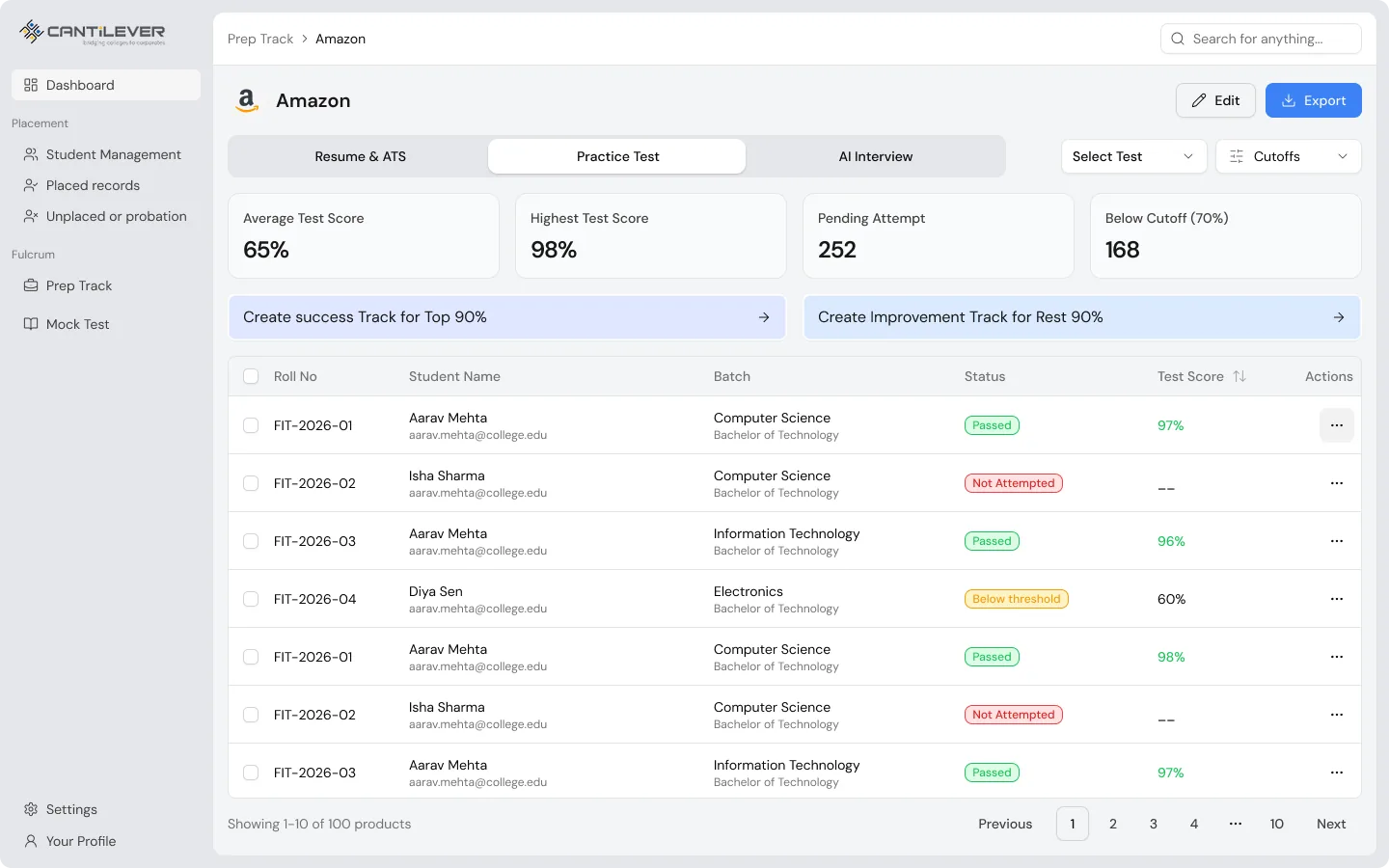Click current page 1 button

[x=1073, y=824]
